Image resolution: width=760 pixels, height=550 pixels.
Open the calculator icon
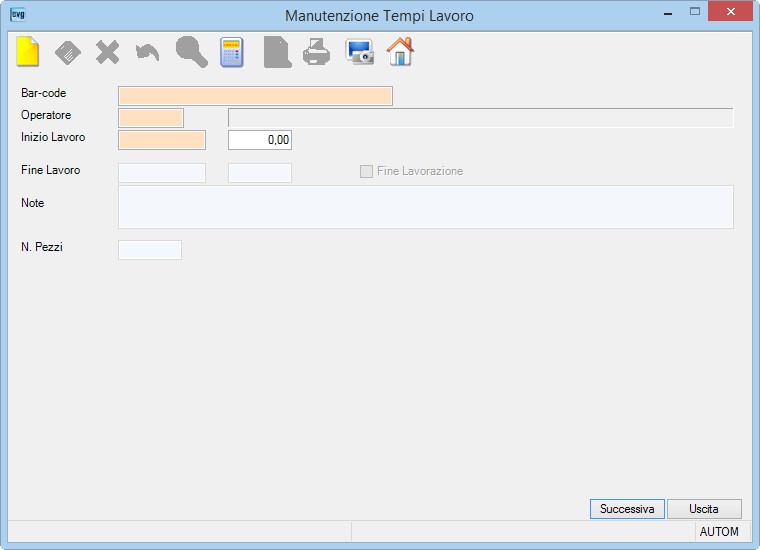232,52
